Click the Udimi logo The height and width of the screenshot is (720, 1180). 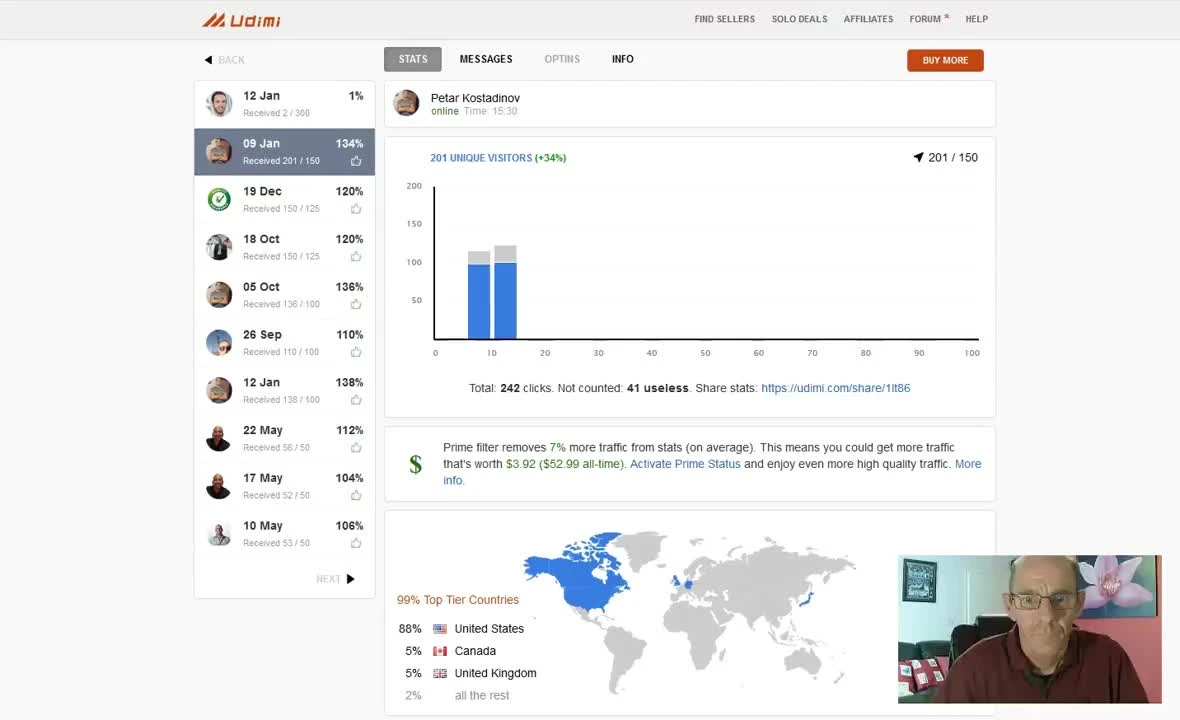click(x=242, y=20)
